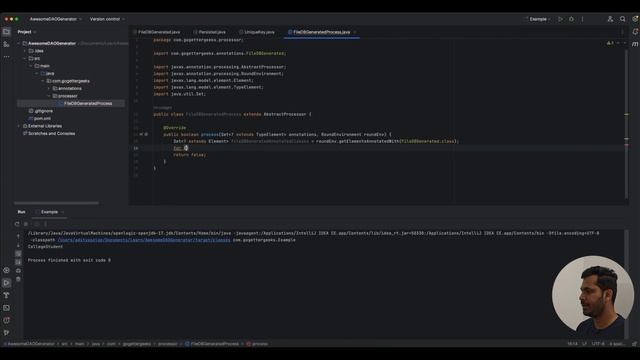
Task: Open the Git tool window icon
Action: tap(7, 333)
